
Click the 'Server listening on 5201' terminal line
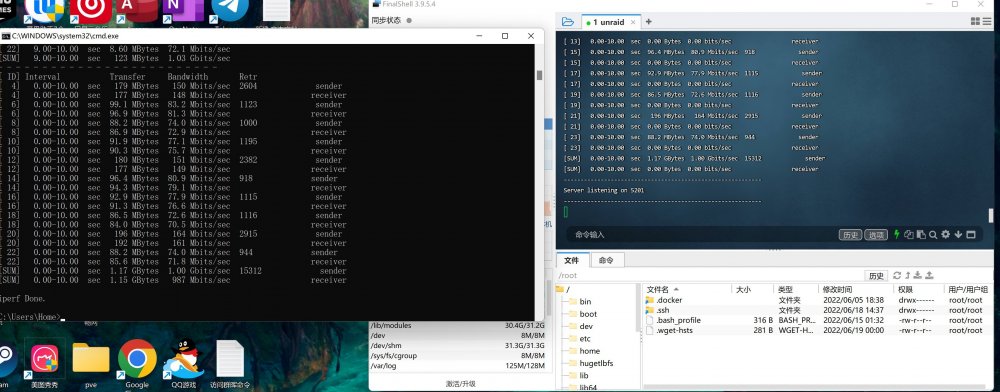pos(603,191)
